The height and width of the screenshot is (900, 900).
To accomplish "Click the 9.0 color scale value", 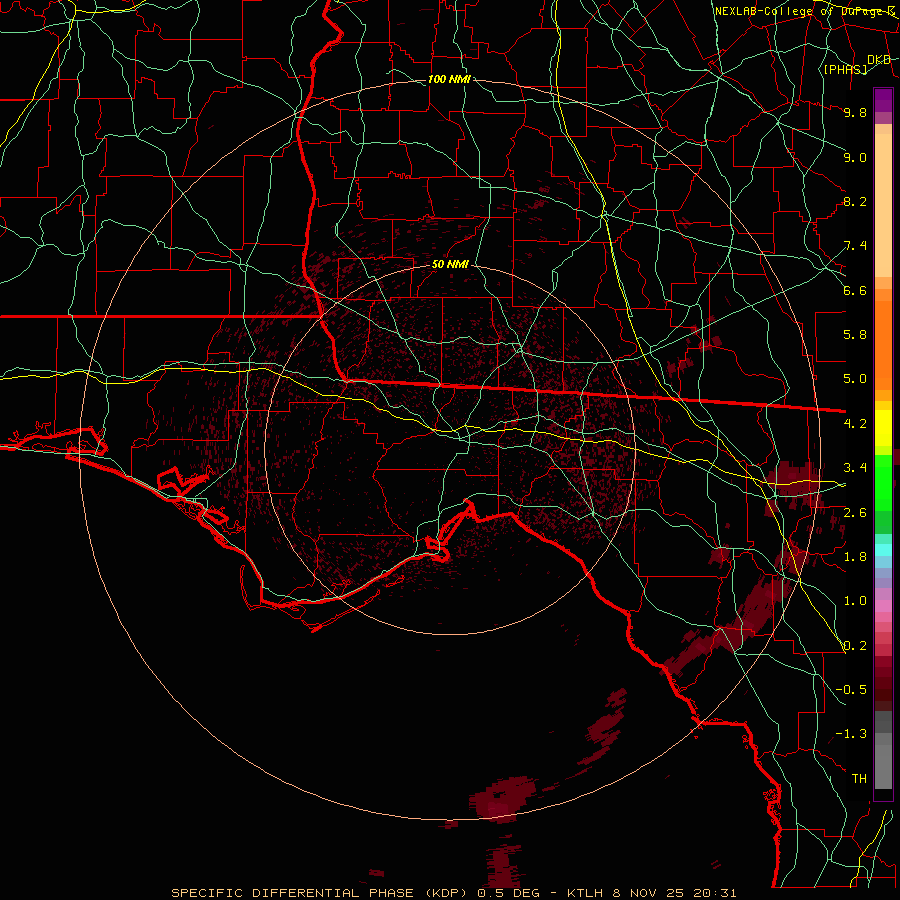I will 855,157.
